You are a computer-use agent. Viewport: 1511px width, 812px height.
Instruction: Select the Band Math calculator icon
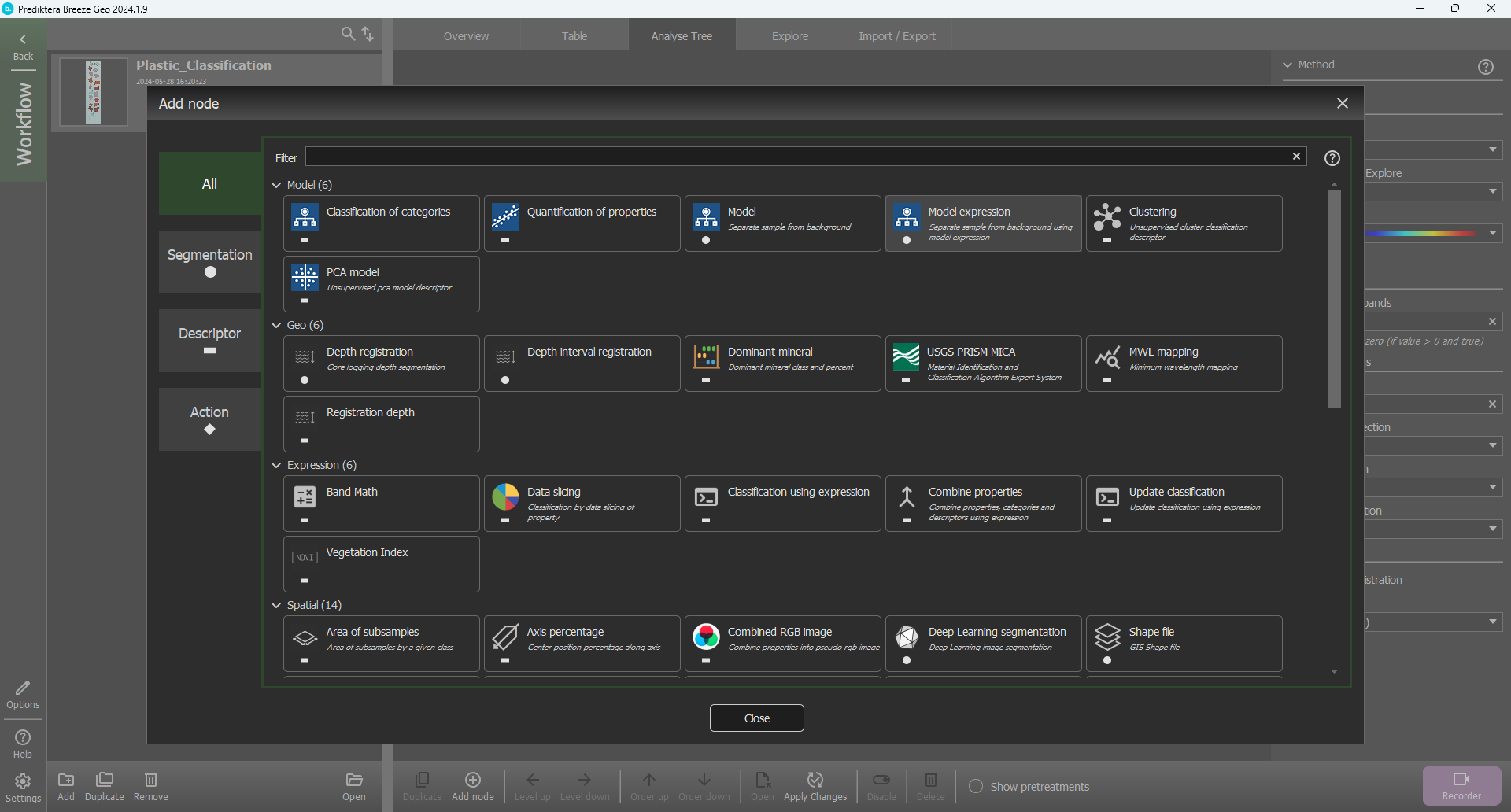click(x=305, y=496)
